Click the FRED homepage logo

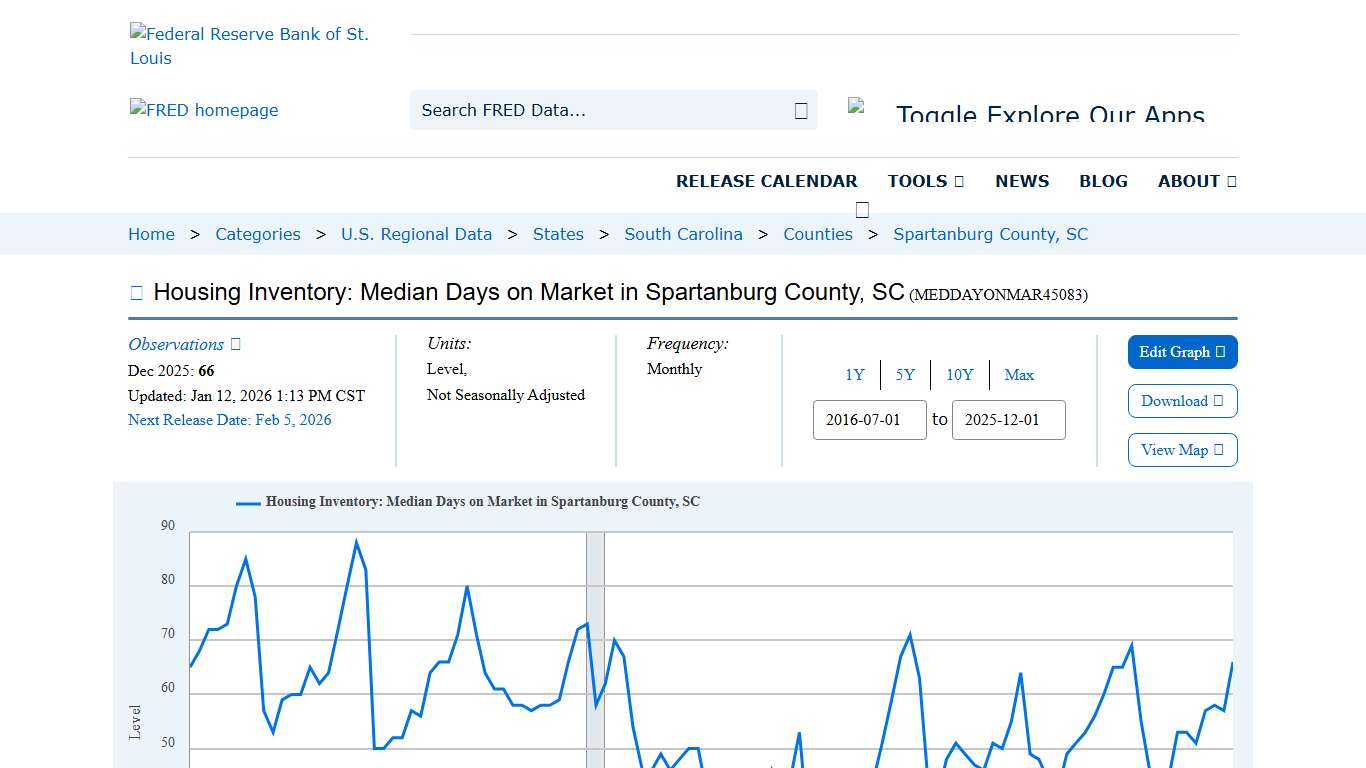coord(204,110)
